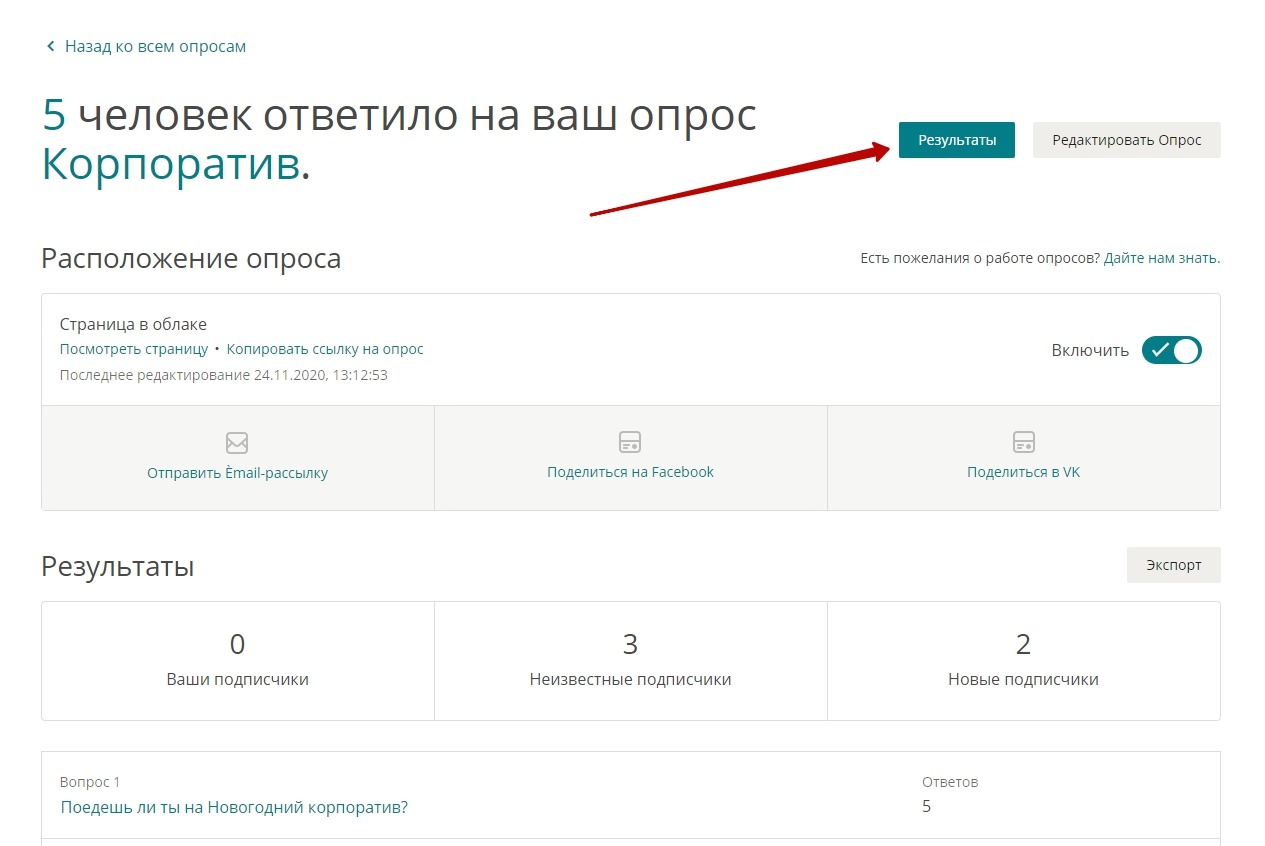
Task: Go back via 'Назад ко всем опросам' link
Action: point(155,47)
